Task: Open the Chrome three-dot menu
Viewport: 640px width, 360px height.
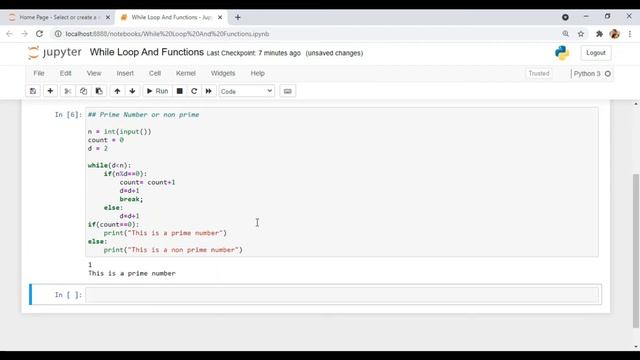Action: tap(630, 34)
